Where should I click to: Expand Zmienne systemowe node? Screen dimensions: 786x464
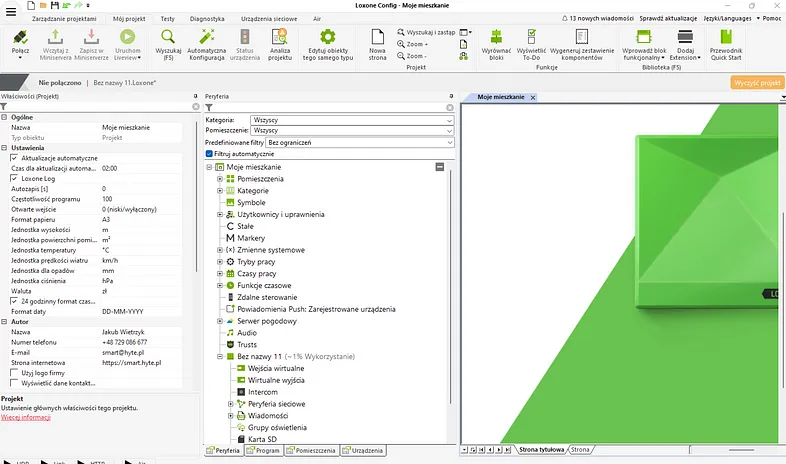click(x=220, y=250)
